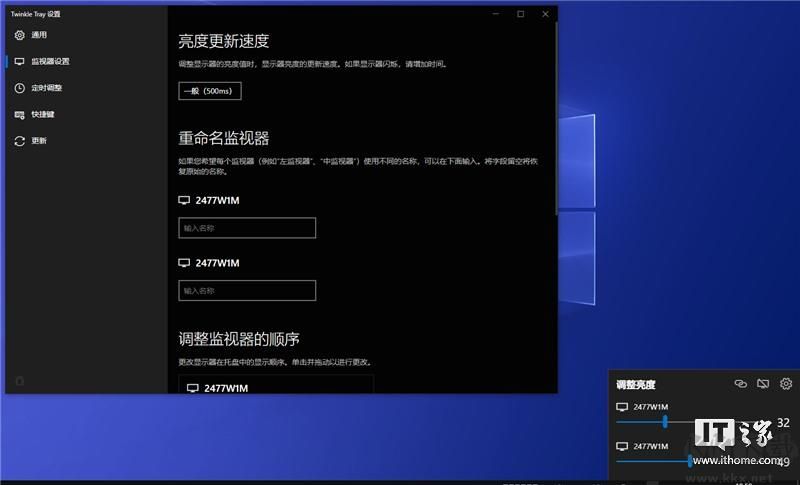Image resolution: width=800 pixels, height=485 pixels.
Task: Click the Twinkle Tray 设置 window title
Action: 36,14
